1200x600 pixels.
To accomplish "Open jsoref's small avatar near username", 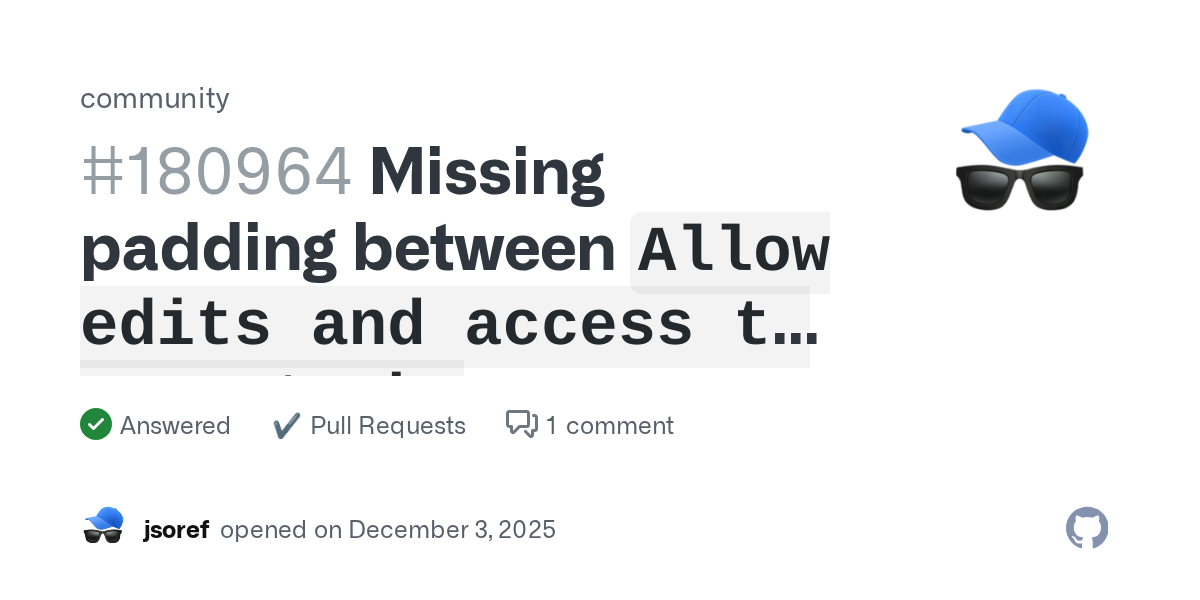I will (103, 527).
